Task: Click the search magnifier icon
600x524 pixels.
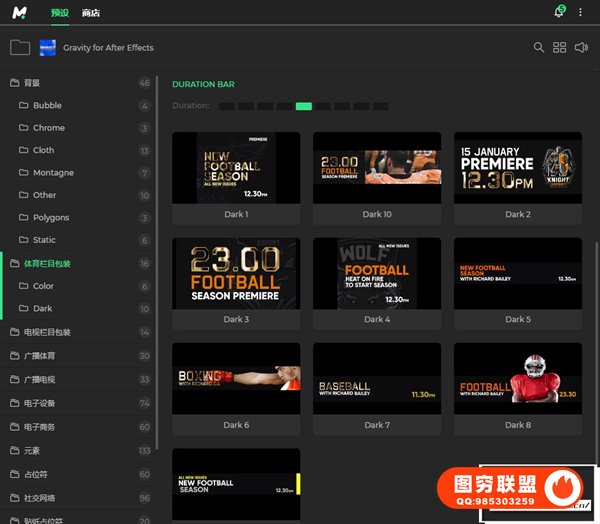Action: pyautogui.click(x=539, y=47)
